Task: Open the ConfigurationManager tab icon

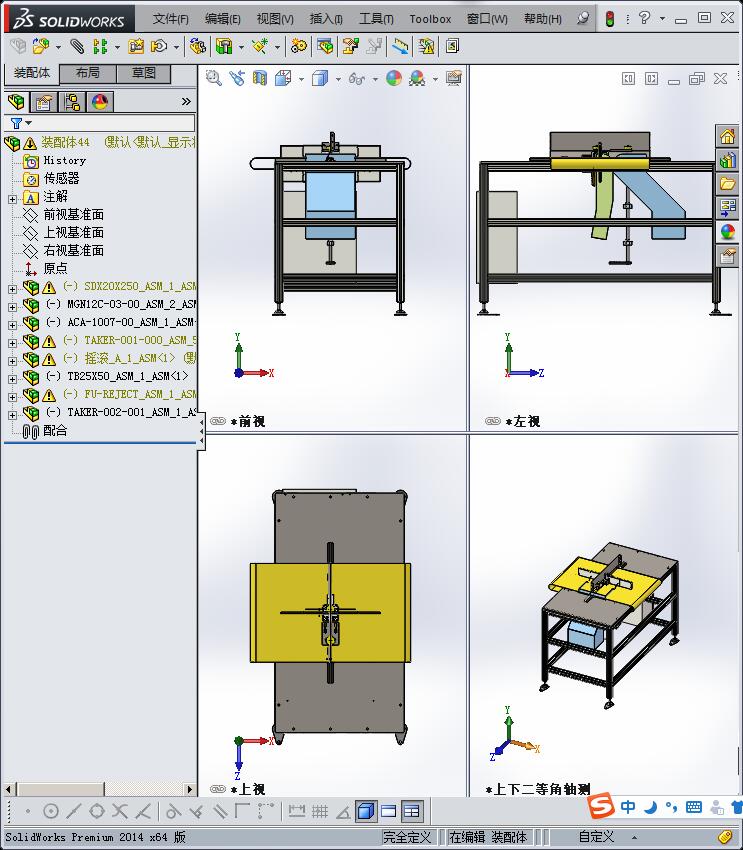Action: click(72, 102)
